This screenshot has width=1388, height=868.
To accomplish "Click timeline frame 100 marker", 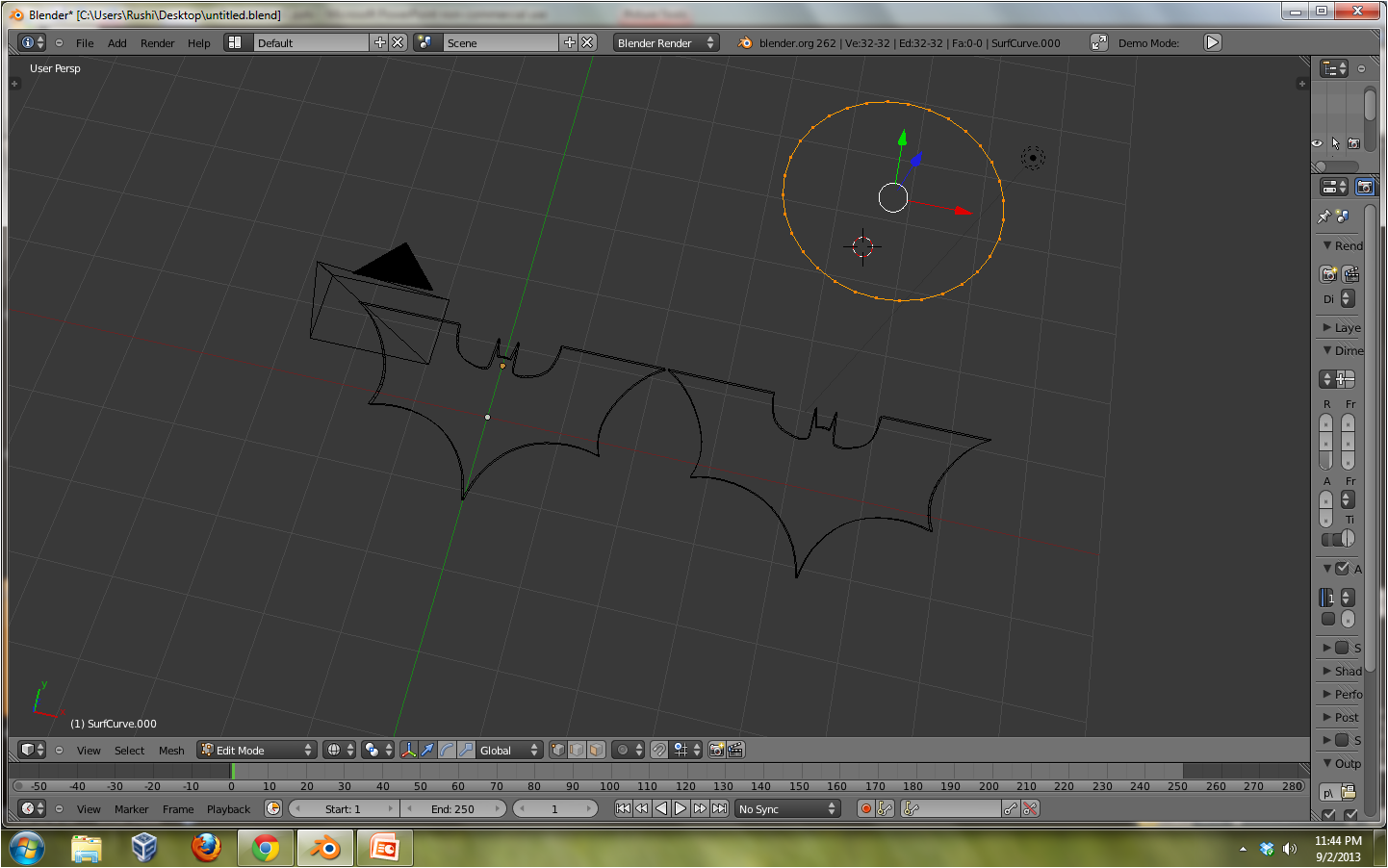I will tap(610, 786).
